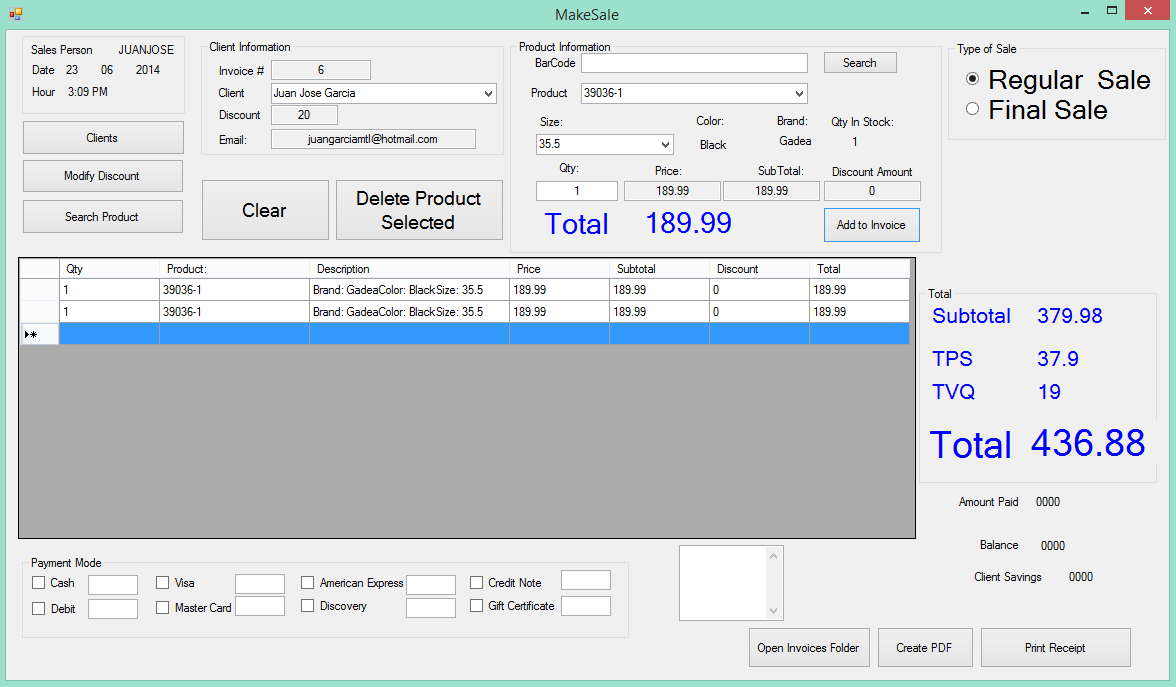Click the Subtotal column header in grid
This screenshot has width=1176, height=687.
coord(659,268)
